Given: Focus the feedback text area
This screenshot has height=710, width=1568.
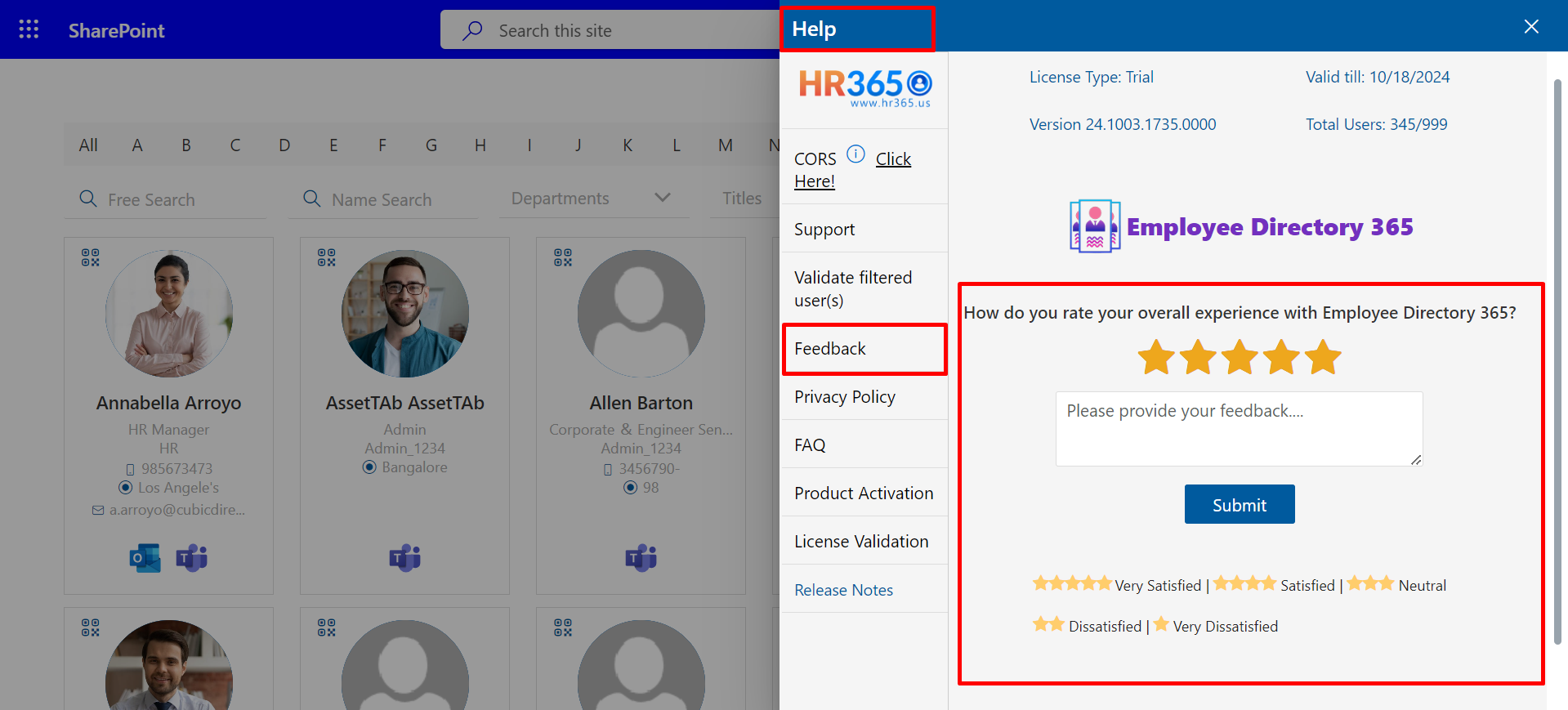Looking at the screenshot, I should (x=1239, y=429).
